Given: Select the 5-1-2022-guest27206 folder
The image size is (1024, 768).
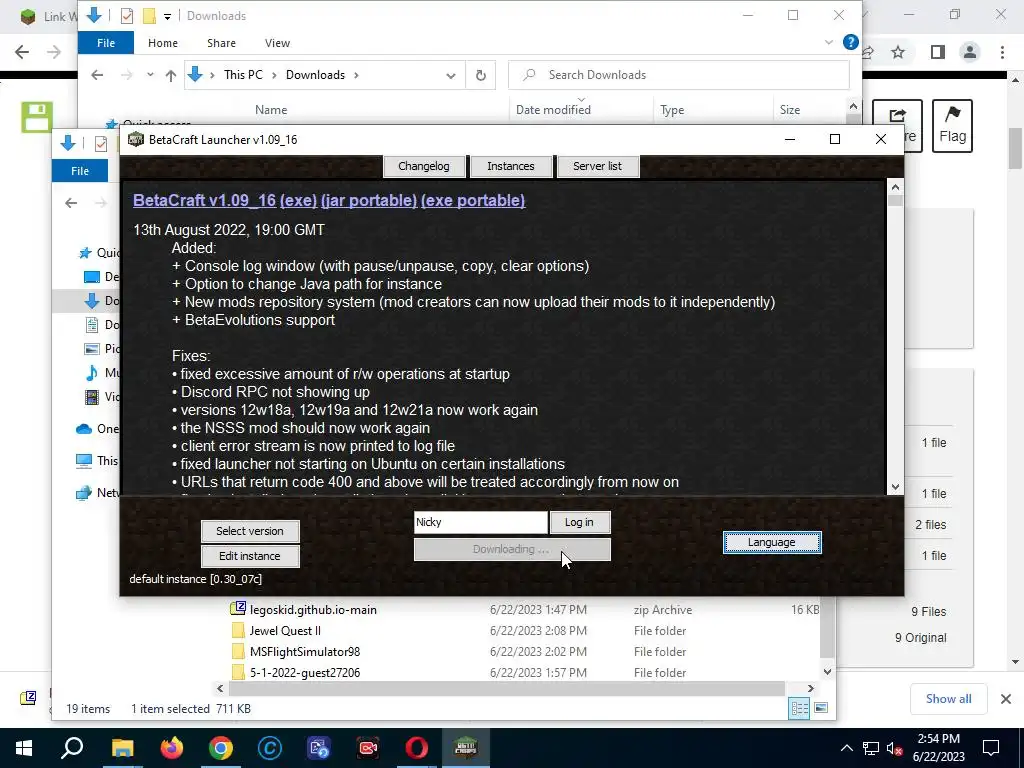Looking at the screenshot, I should [x=304, y=673].
